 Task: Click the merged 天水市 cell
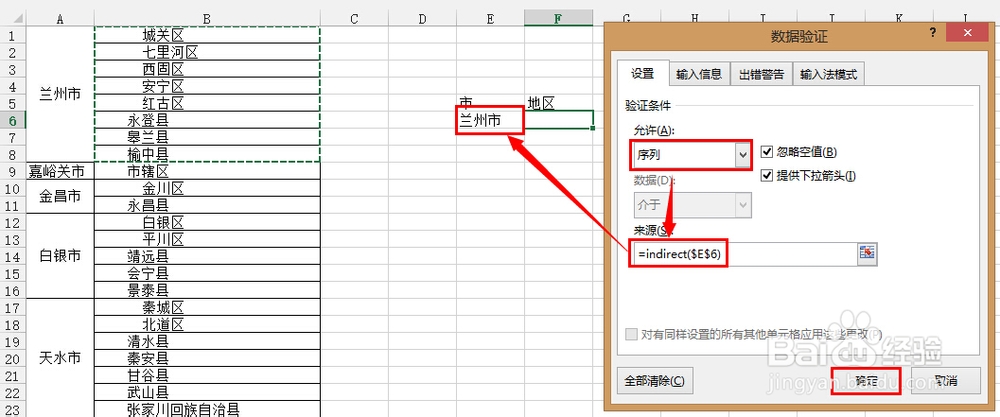(x=60, y=358)
